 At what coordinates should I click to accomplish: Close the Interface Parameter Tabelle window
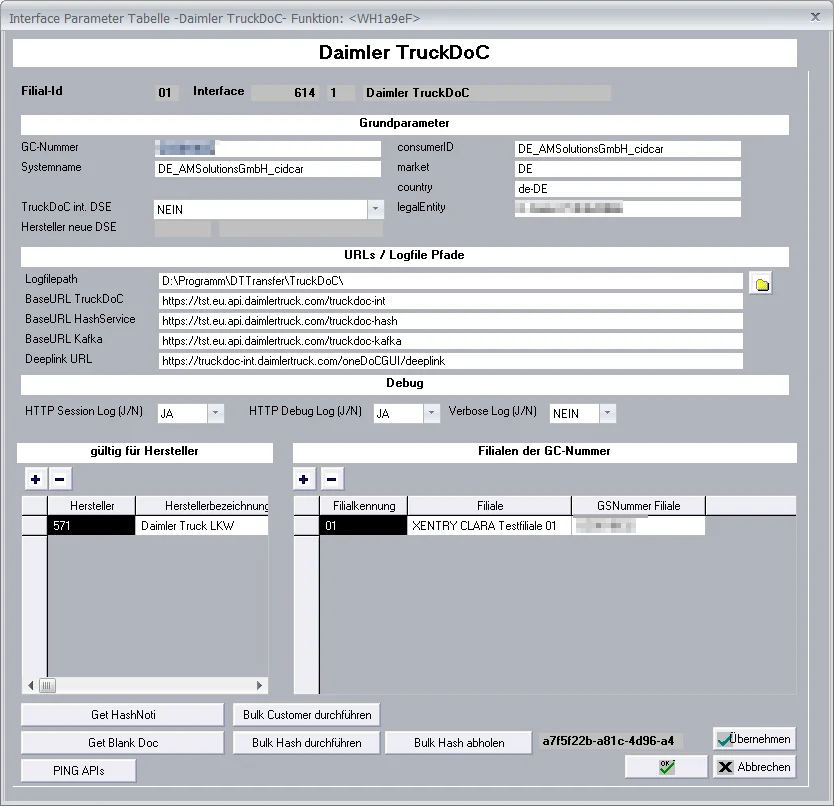click(x=815, y=17)
